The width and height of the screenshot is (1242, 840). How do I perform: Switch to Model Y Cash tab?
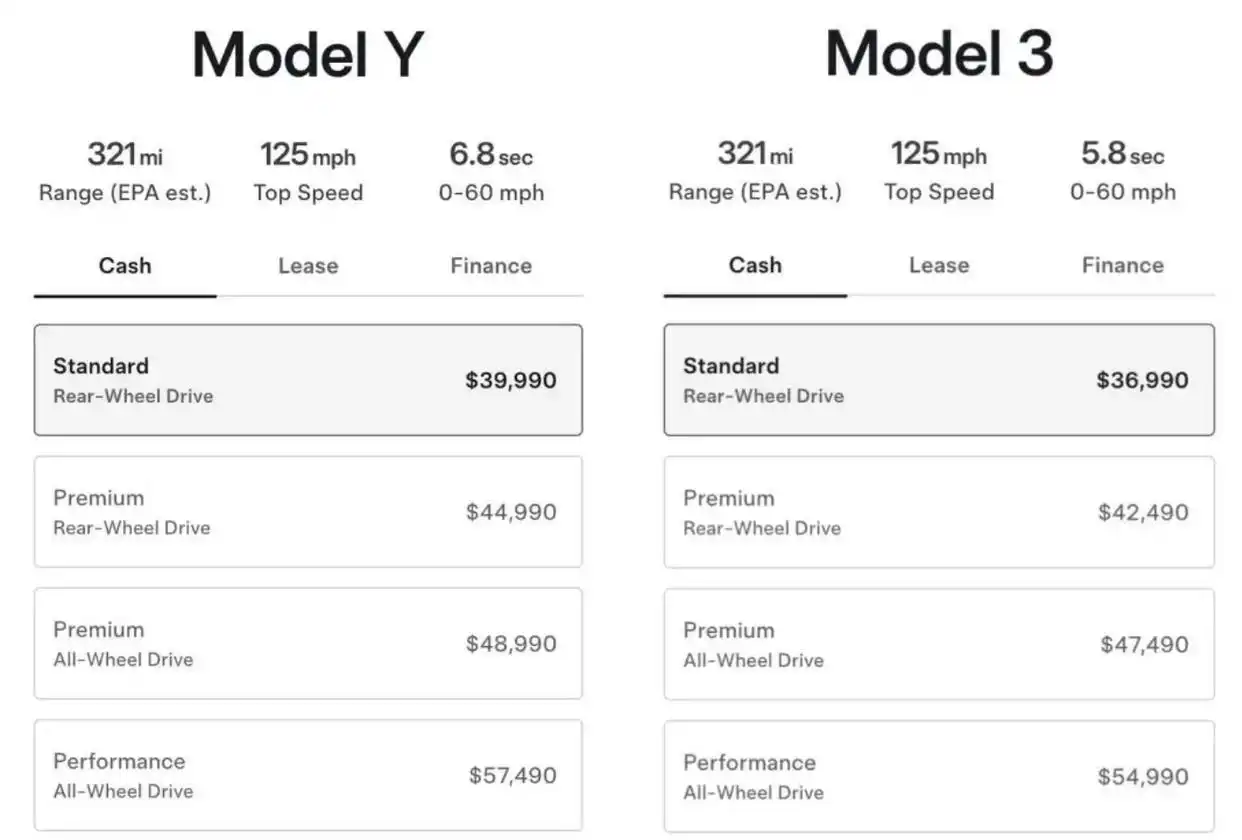(x=125, y=266)
